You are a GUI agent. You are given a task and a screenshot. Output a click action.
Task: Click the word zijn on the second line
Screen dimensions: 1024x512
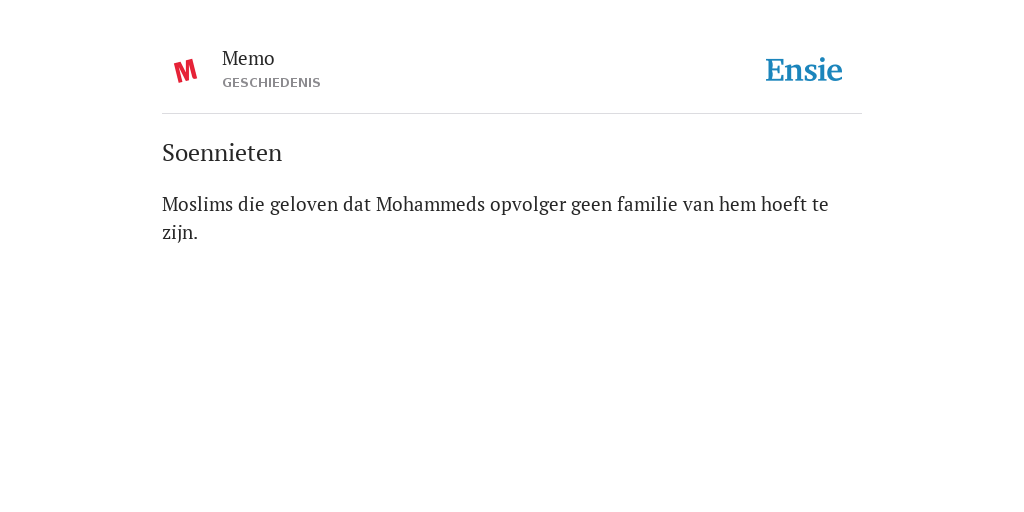click(x=178, y=233)
